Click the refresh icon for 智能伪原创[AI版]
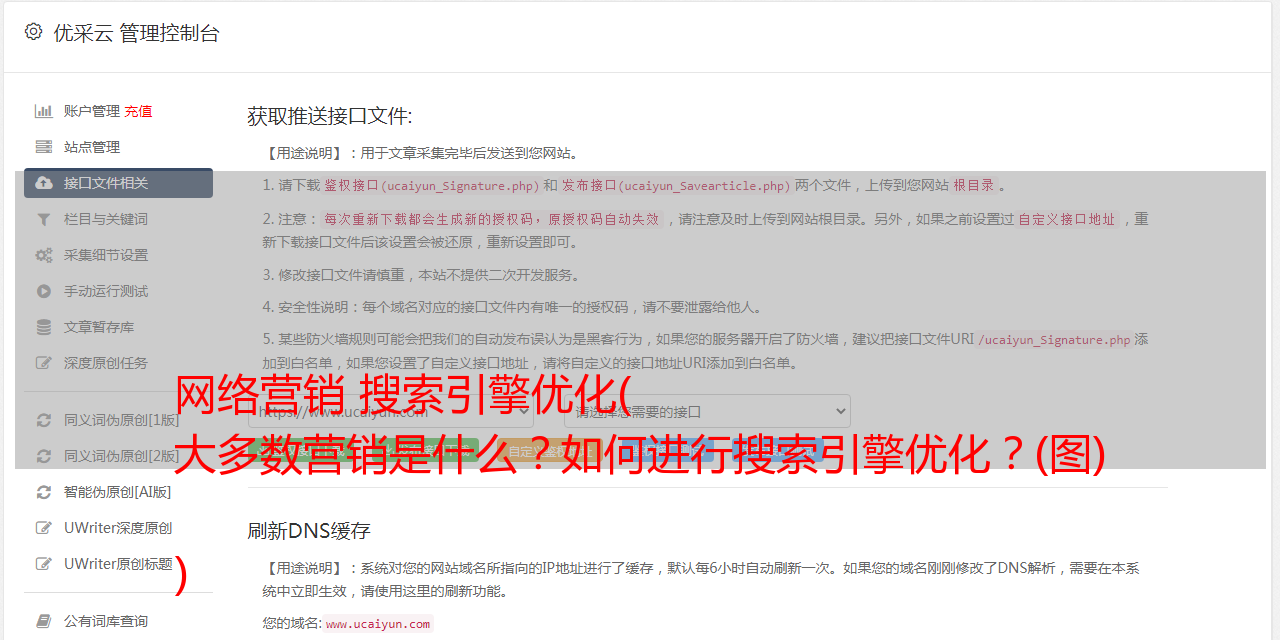This screenshot has height=640, width=1280. (x=44, y=492)
